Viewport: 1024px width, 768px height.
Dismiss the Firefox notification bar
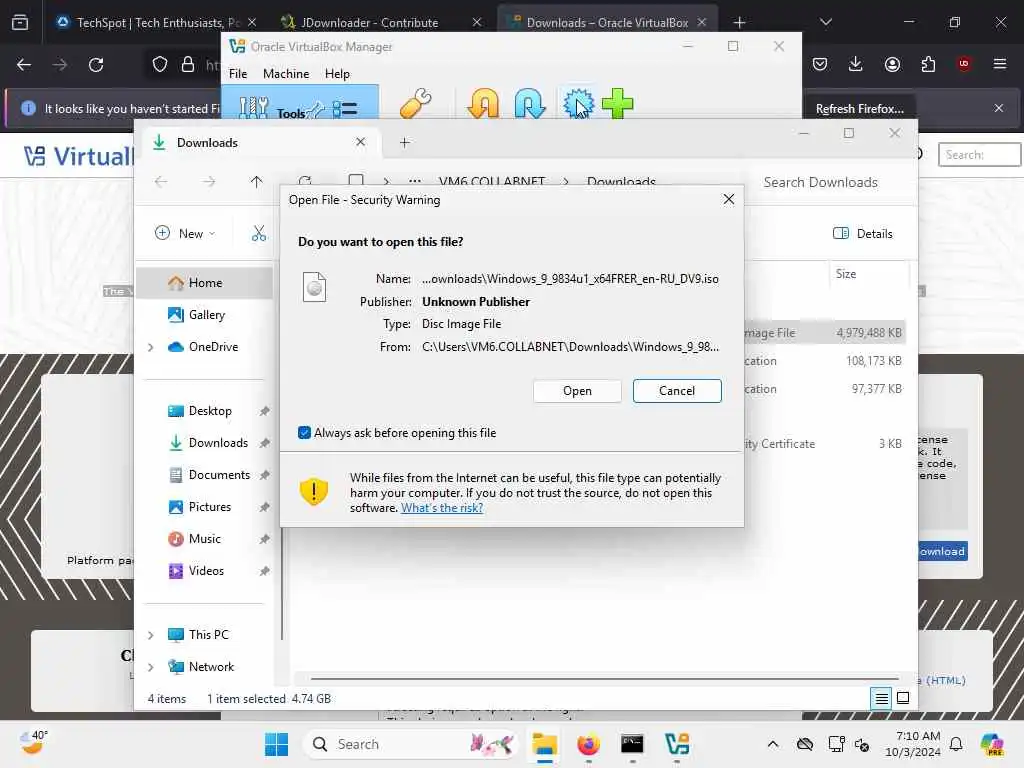coord(999,108)
